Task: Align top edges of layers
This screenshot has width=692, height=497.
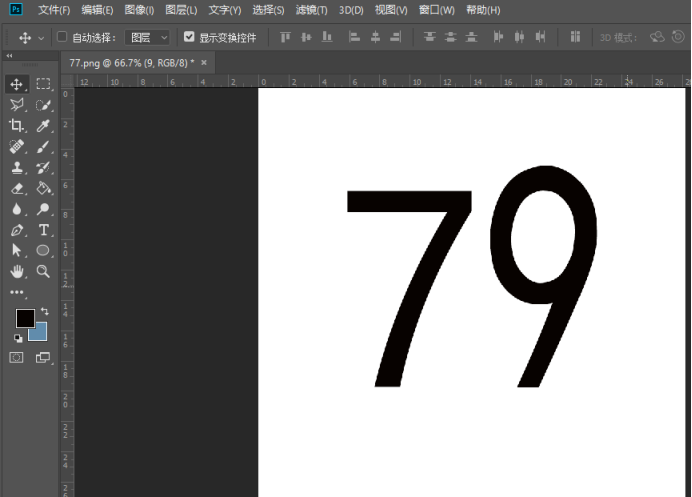Action: pos(286,37)
